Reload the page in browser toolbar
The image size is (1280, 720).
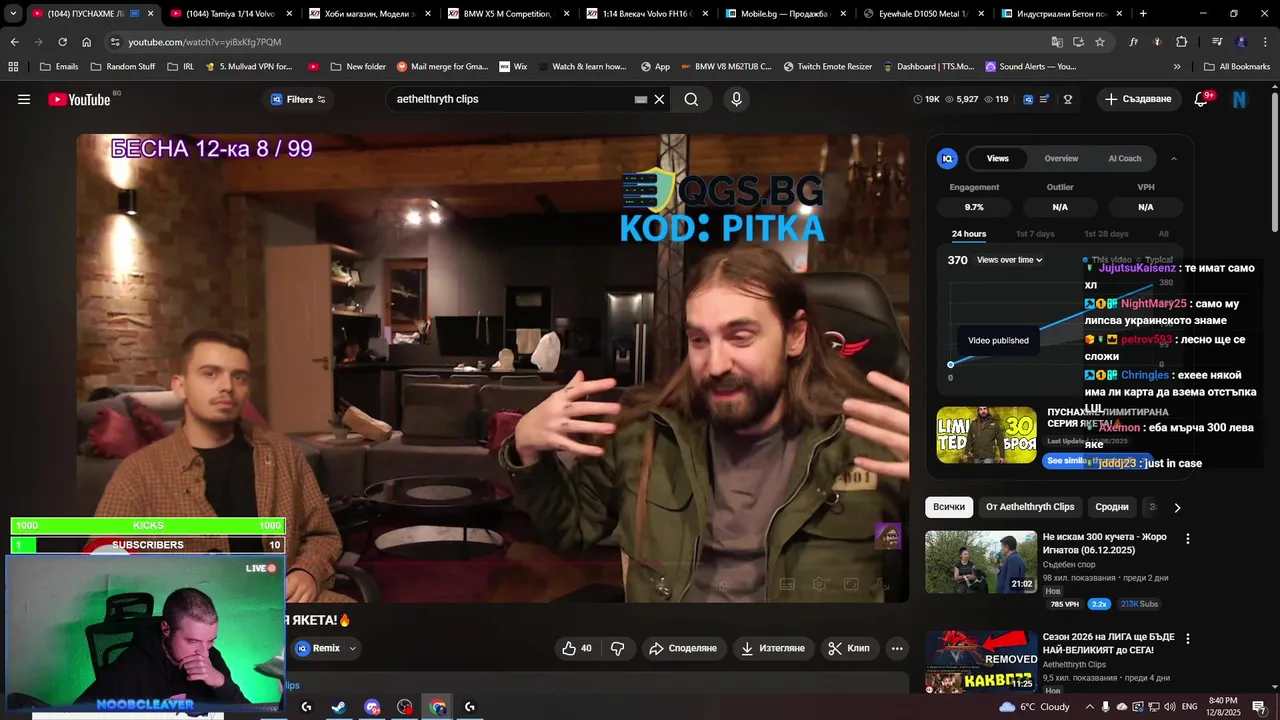[x=62, y=42]
